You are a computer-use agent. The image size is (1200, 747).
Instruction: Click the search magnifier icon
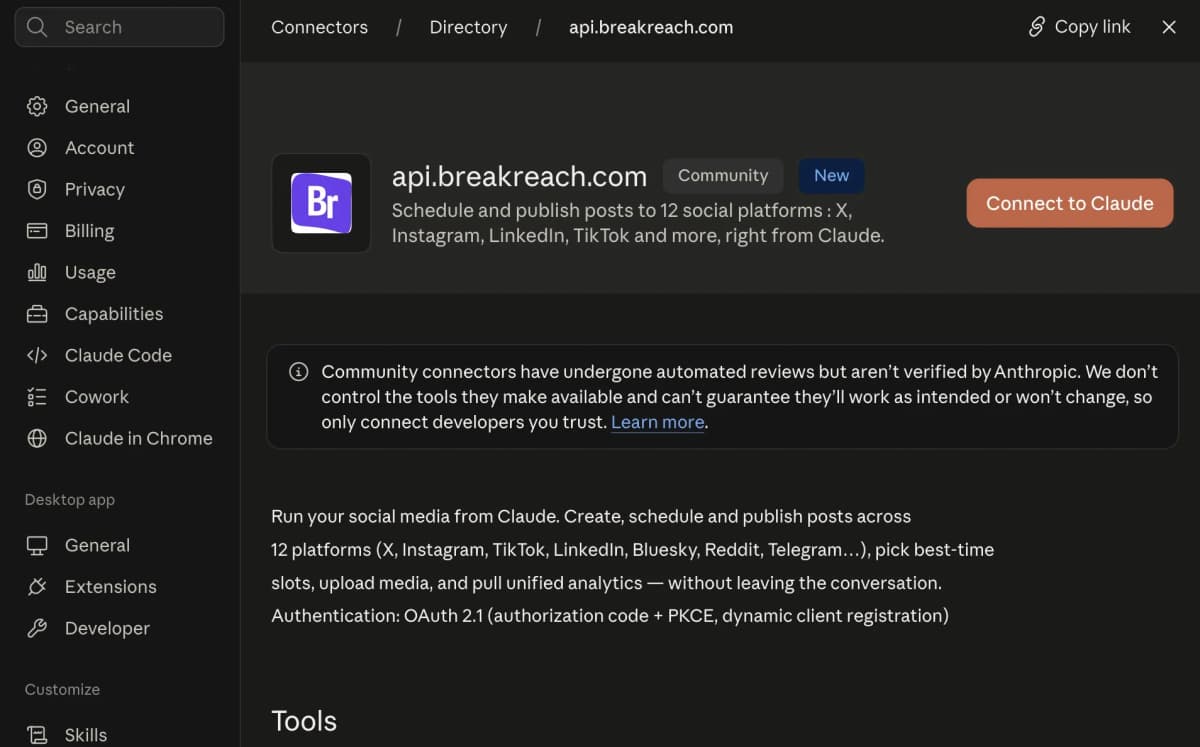[x=37, y=27]
